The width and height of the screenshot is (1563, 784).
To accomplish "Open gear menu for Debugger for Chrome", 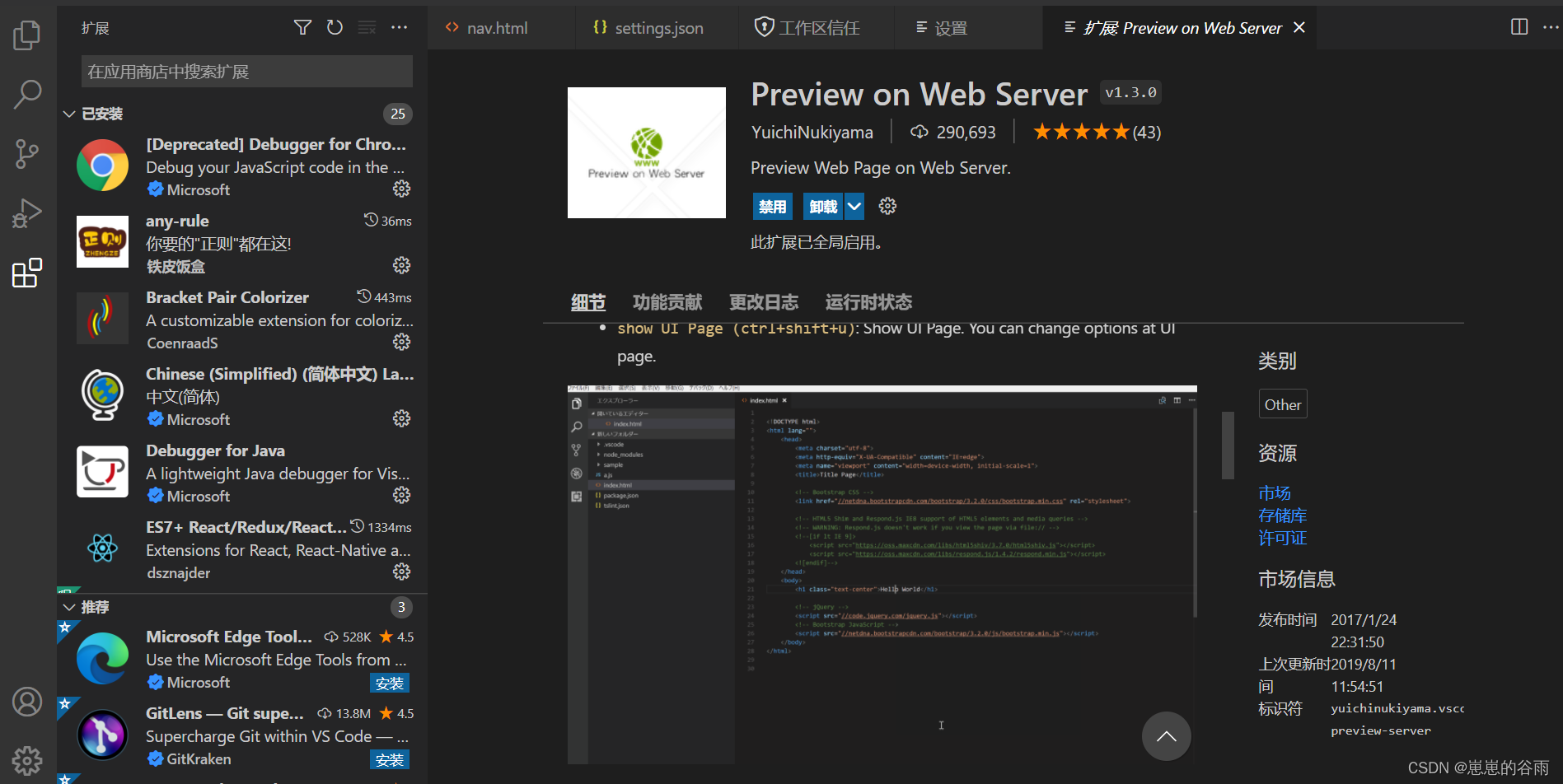I will tap(401, 189).
